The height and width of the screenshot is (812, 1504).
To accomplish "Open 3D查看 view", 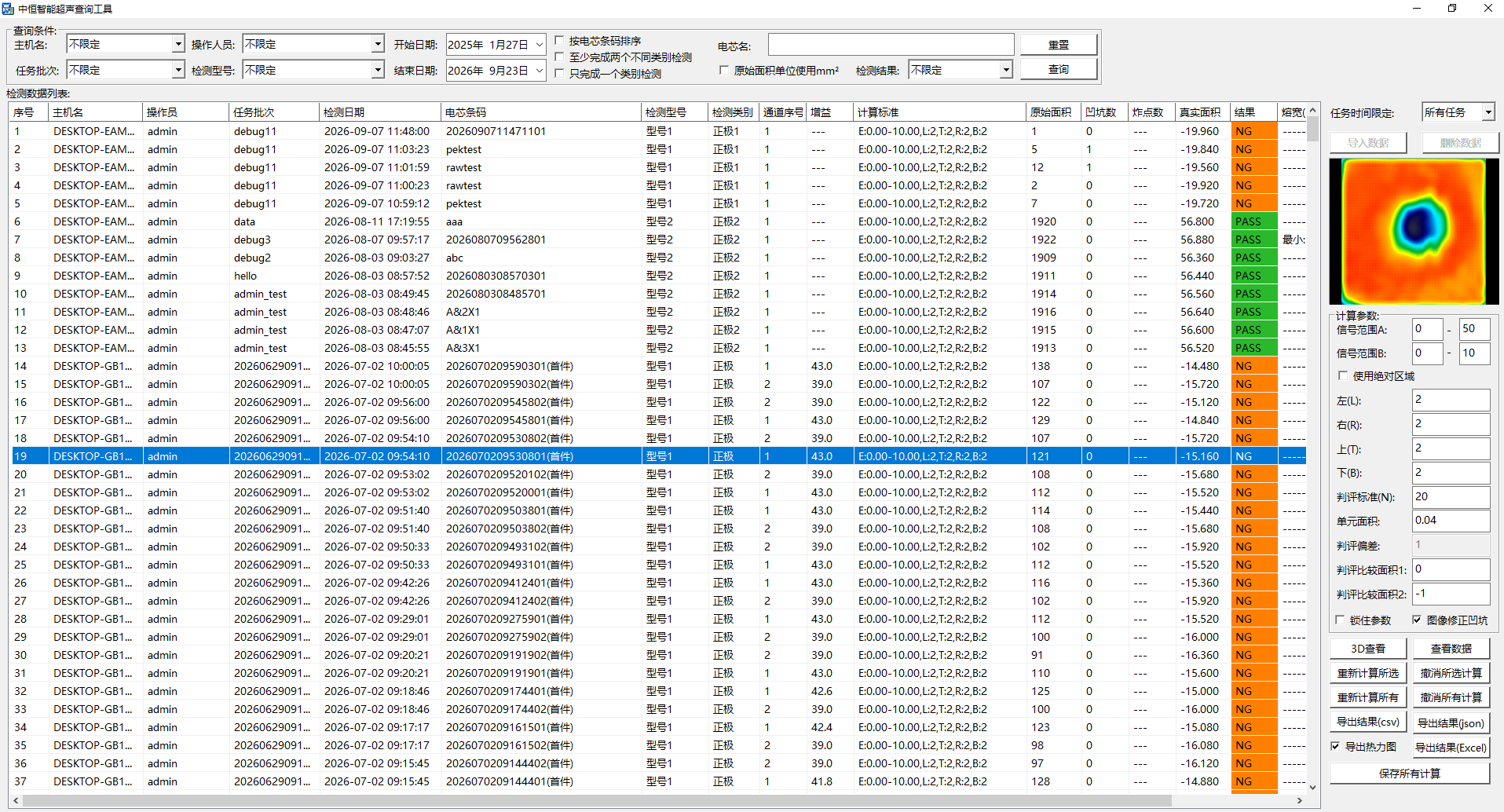I will pyautogui.click(x=1368, y=649).
